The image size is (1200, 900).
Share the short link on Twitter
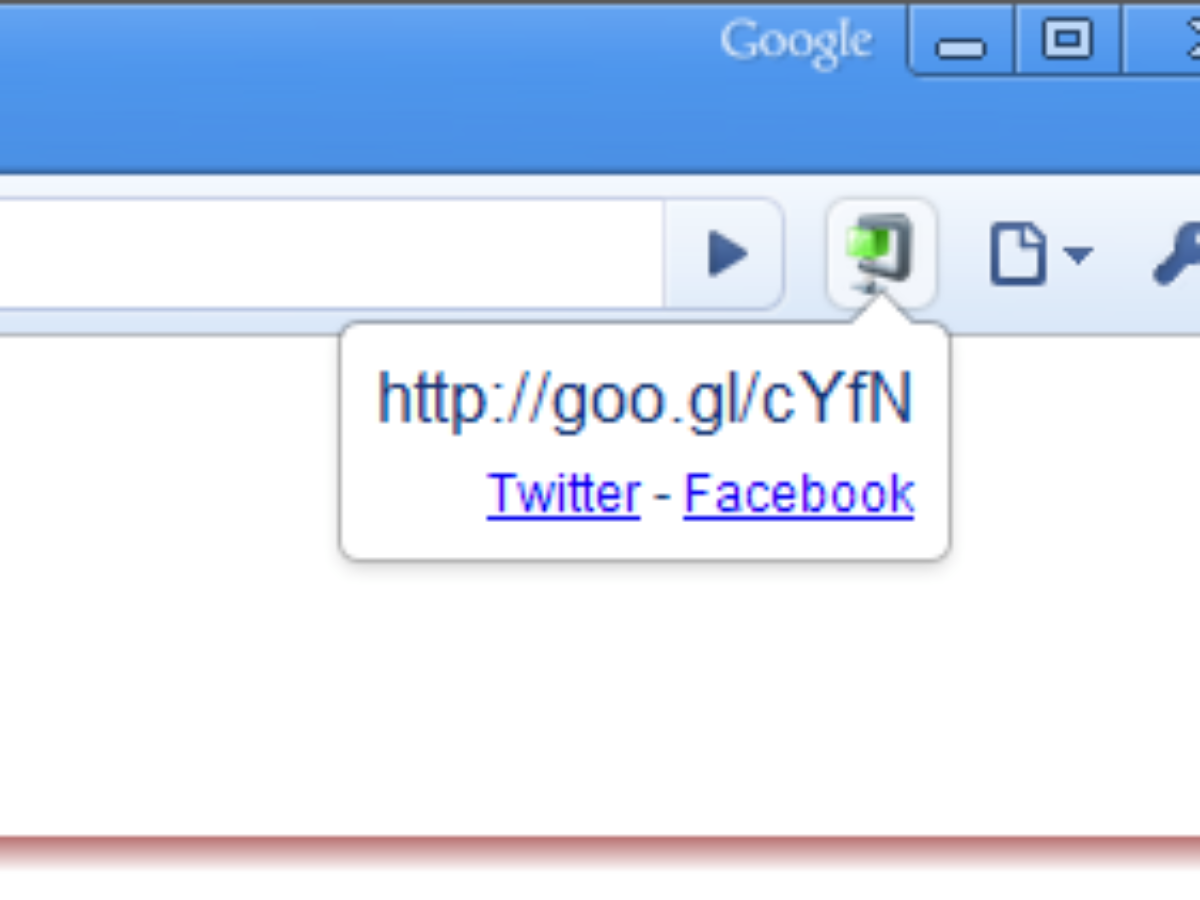click(x=563, y=493)
